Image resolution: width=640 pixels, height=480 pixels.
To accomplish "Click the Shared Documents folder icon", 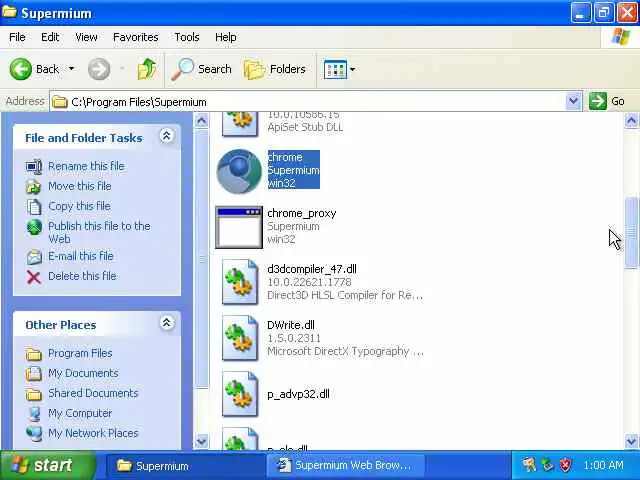I will pyautogui.click(x=34, y=394).
